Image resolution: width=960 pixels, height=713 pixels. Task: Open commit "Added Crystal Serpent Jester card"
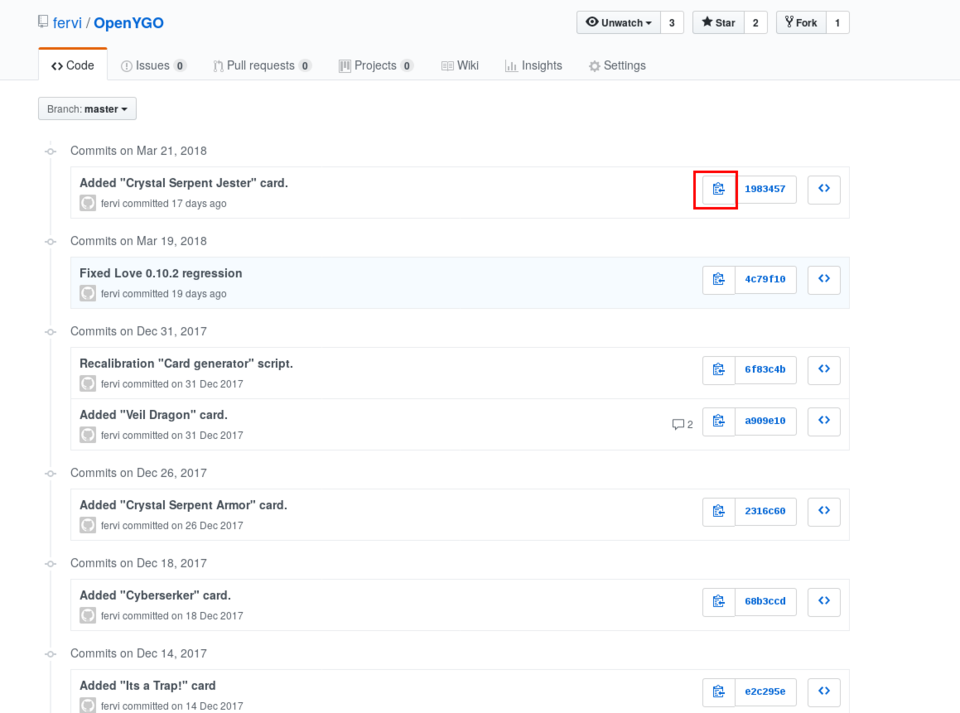click(x=183, y=183)
